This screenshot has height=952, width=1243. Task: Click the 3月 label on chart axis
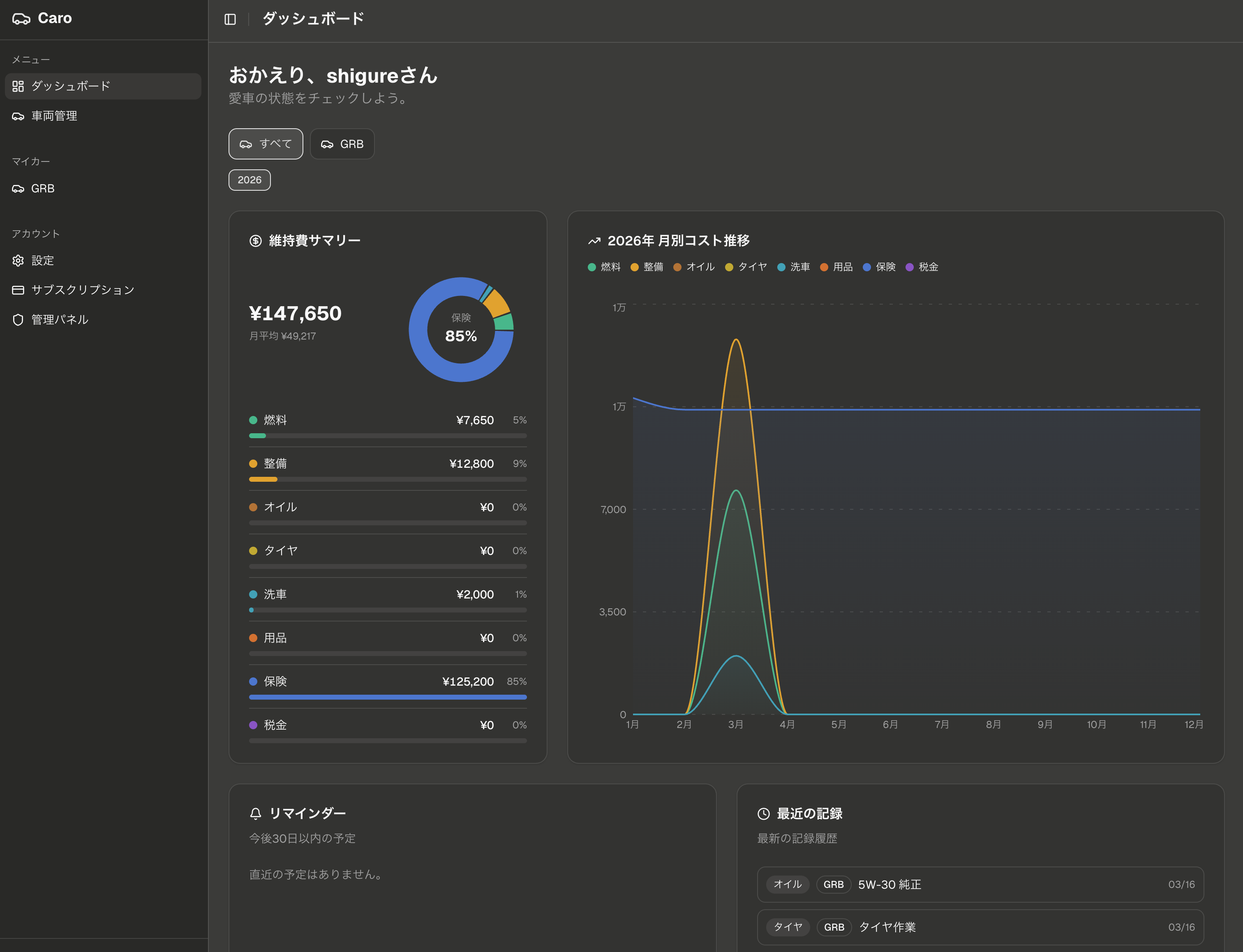tap(735, 725)
